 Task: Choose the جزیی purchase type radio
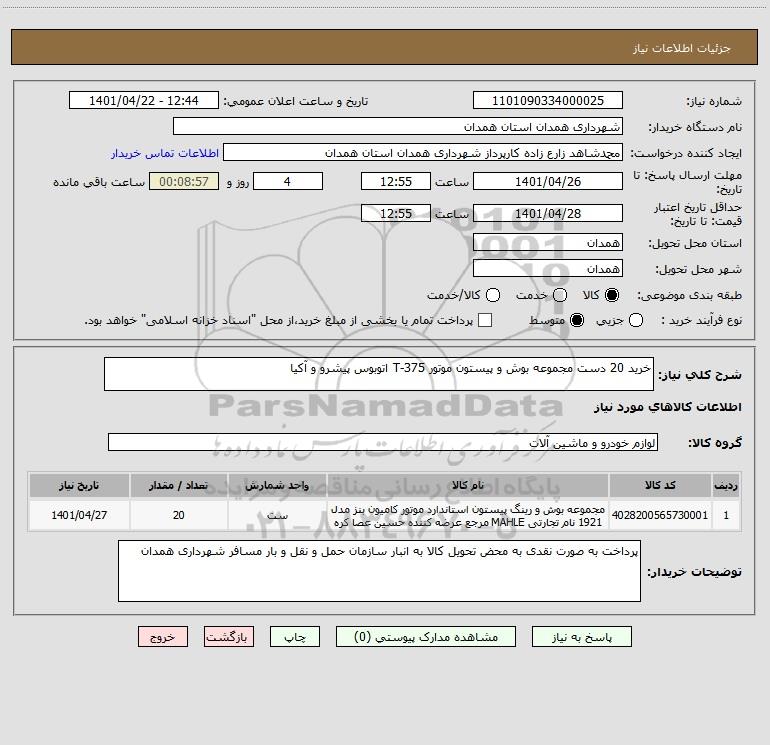[636, 320]
